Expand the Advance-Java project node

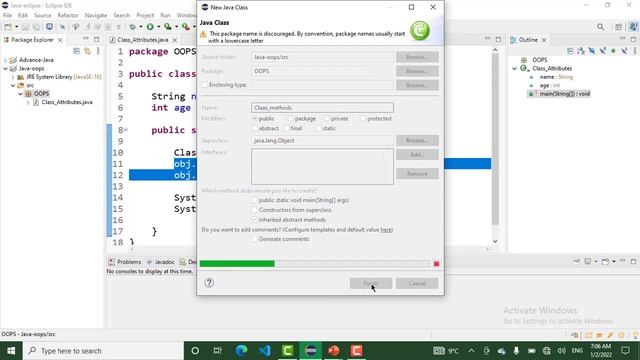click(5, 60)
